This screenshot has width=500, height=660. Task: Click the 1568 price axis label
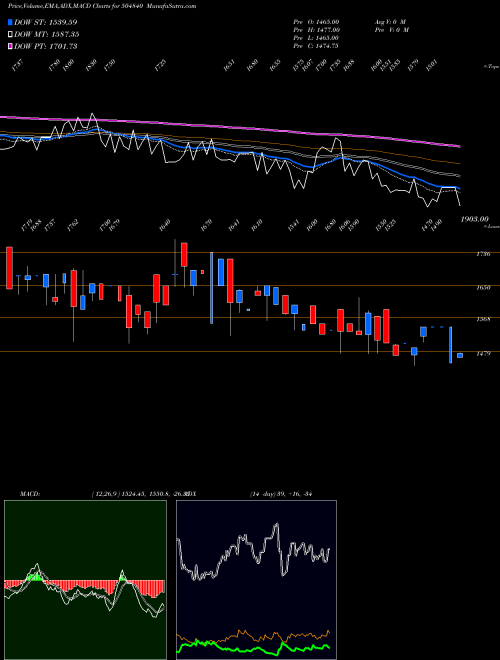point(483,319)
